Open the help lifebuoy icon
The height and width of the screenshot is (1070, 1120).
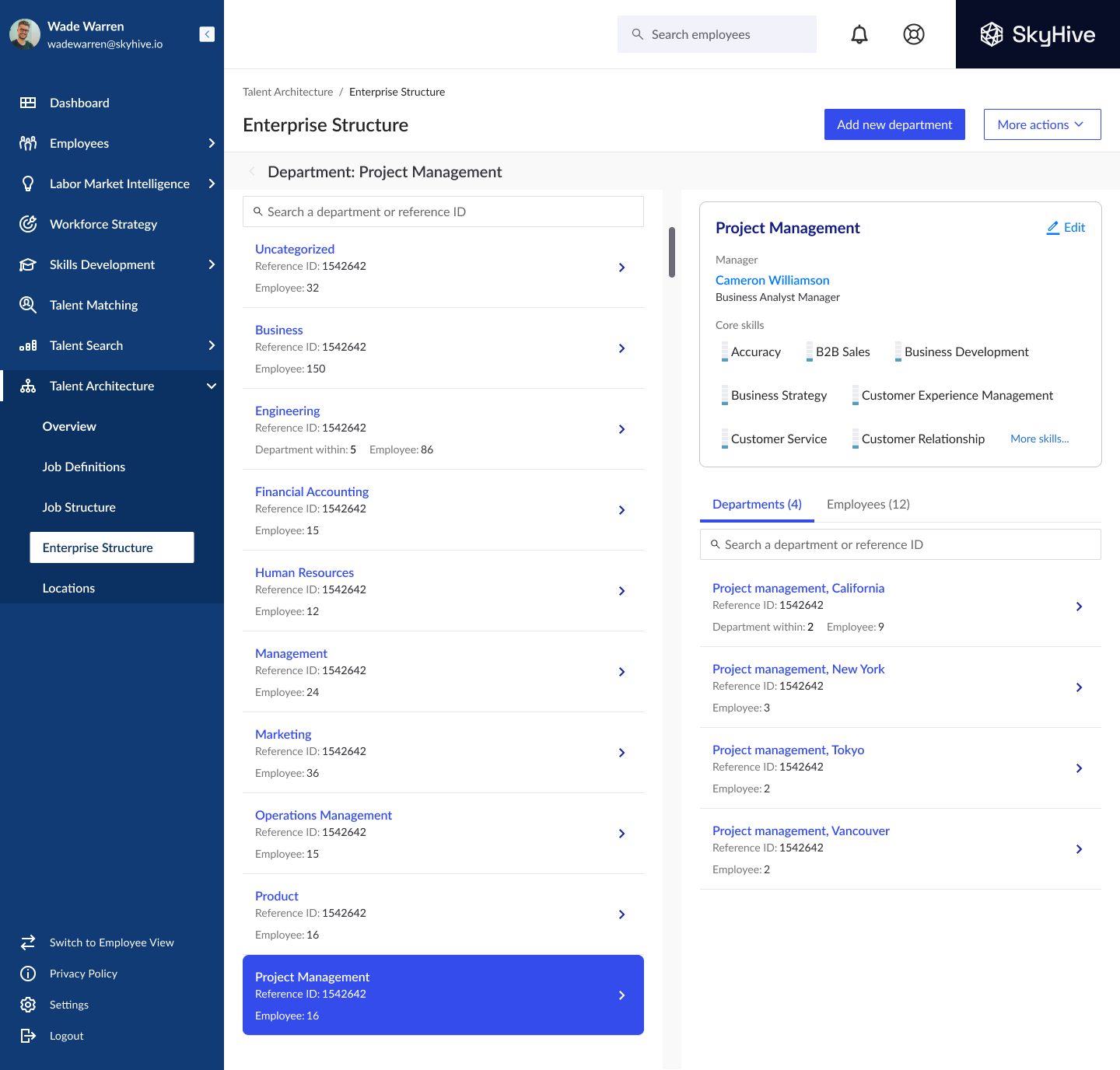coord(913,34)
